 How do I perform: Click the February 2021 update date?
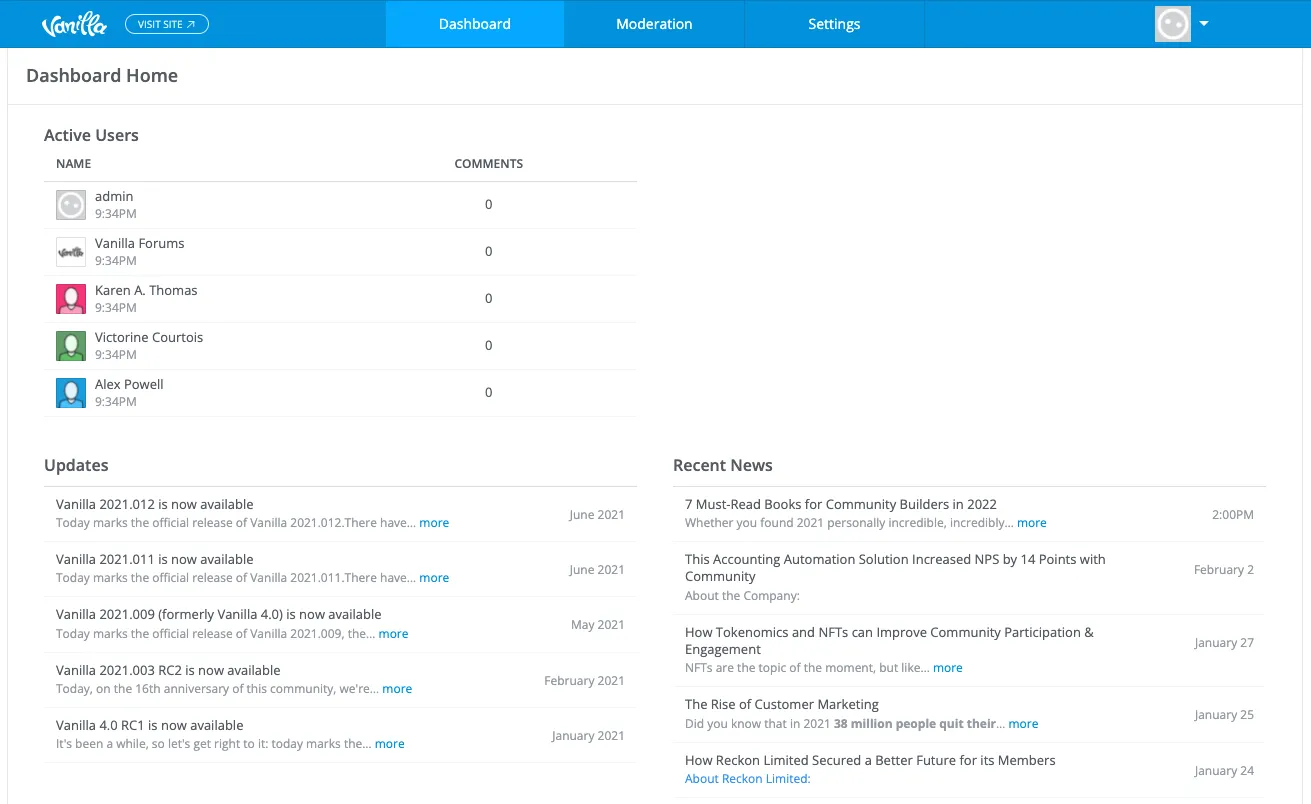(584, 681)
